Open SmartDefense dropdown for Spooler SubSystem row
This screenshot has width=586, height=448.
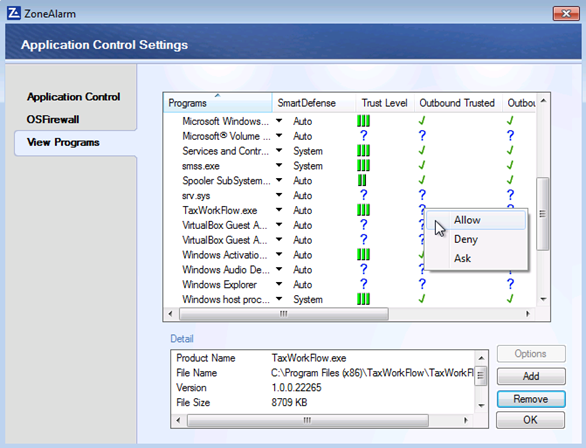[x=279, y=180]
